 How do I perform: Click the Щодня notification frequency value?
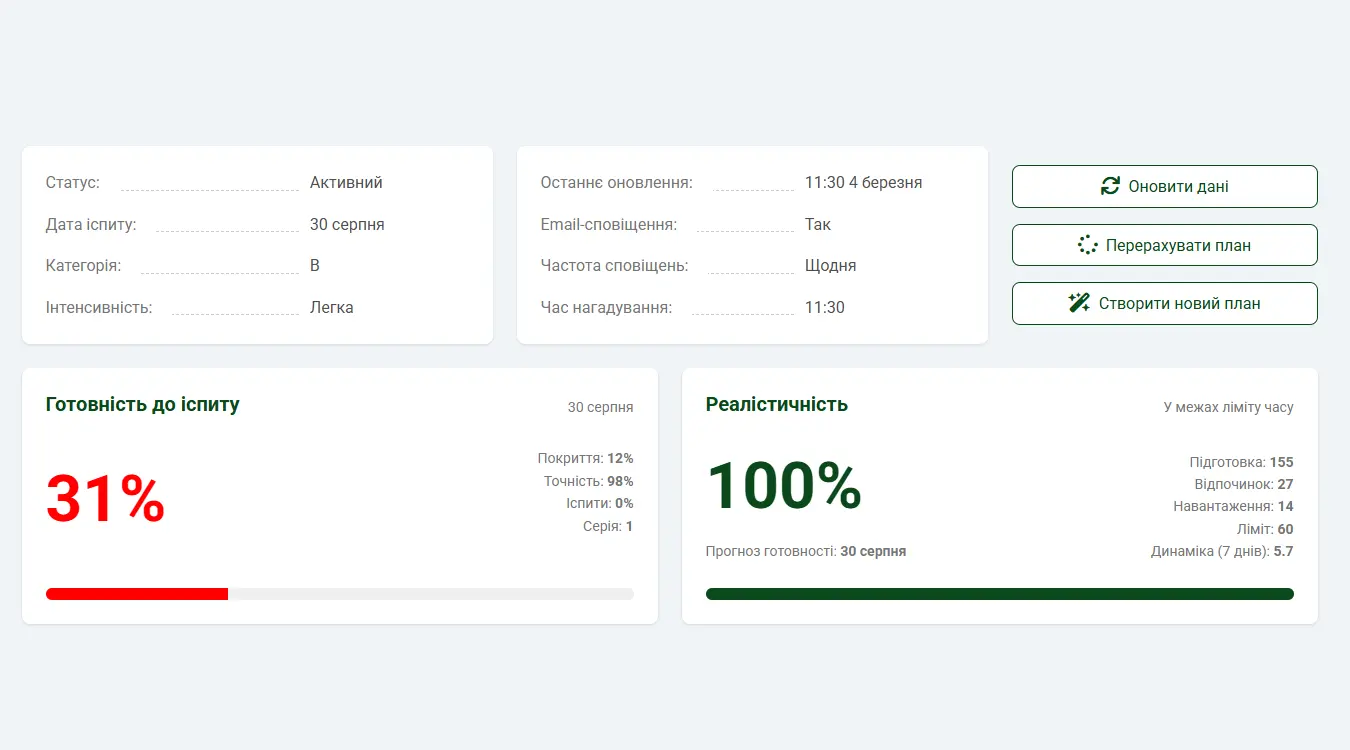tap(830, 266)
